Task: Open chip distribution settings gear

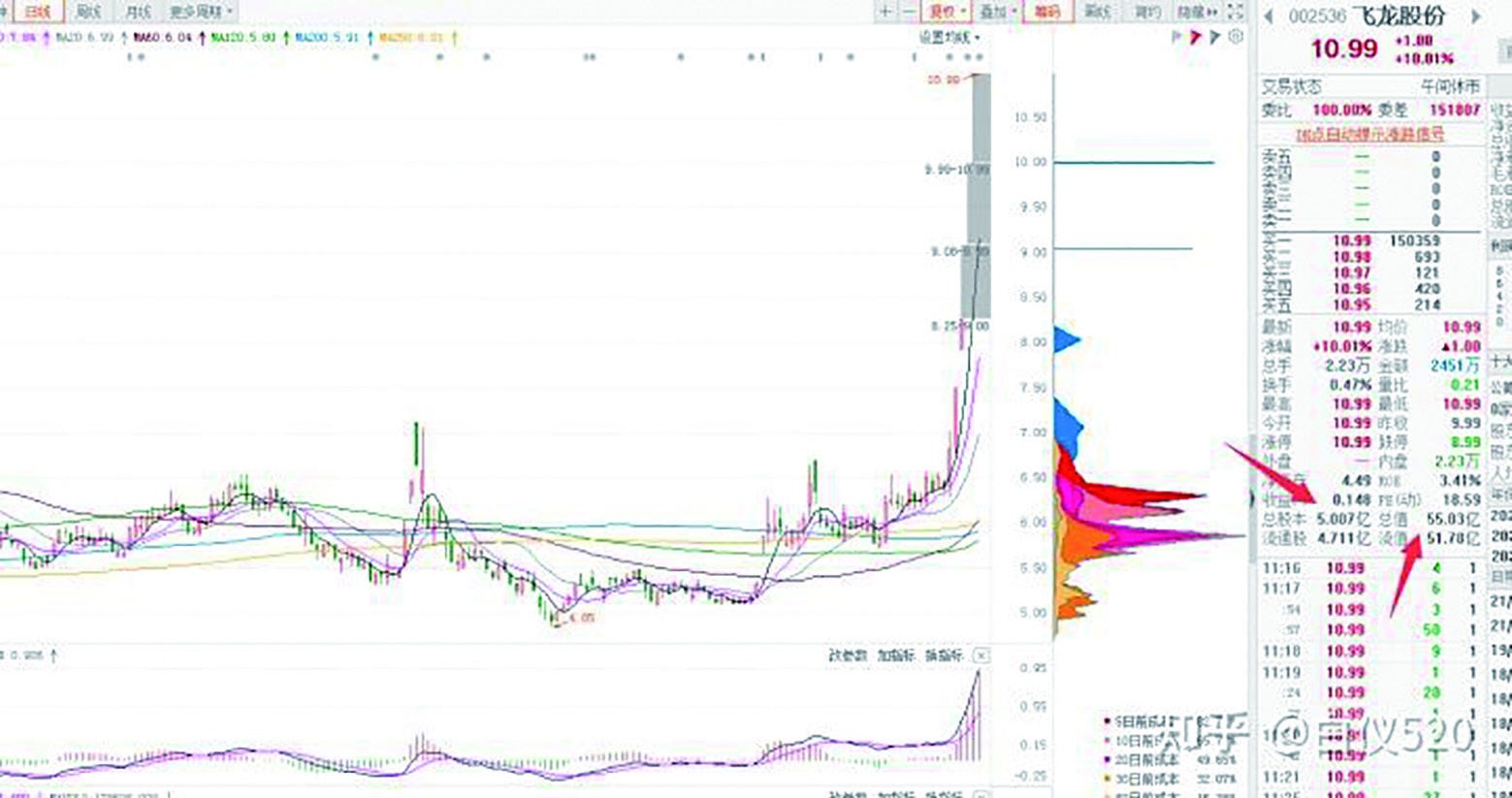Action: [1235, 37]
